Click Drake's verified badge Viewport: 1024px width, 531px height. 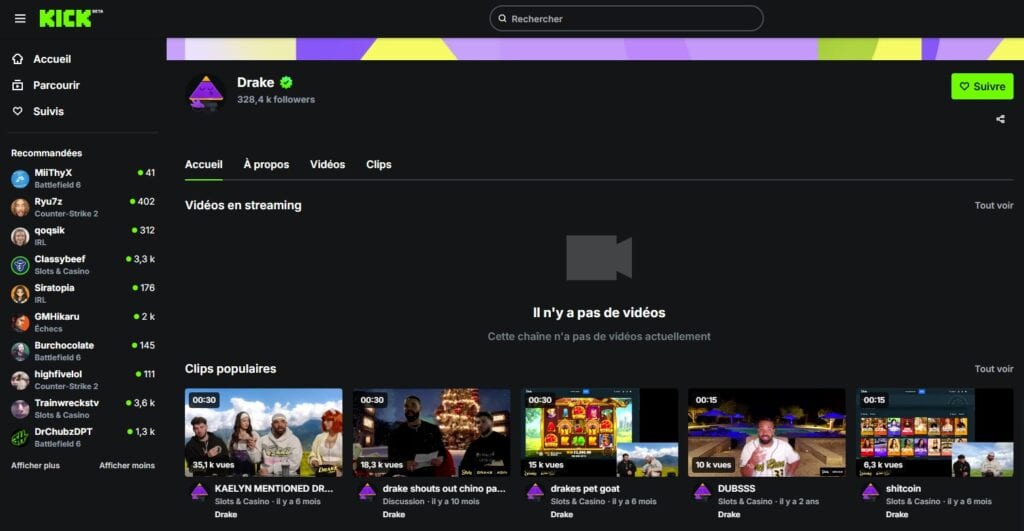[286, 82]
